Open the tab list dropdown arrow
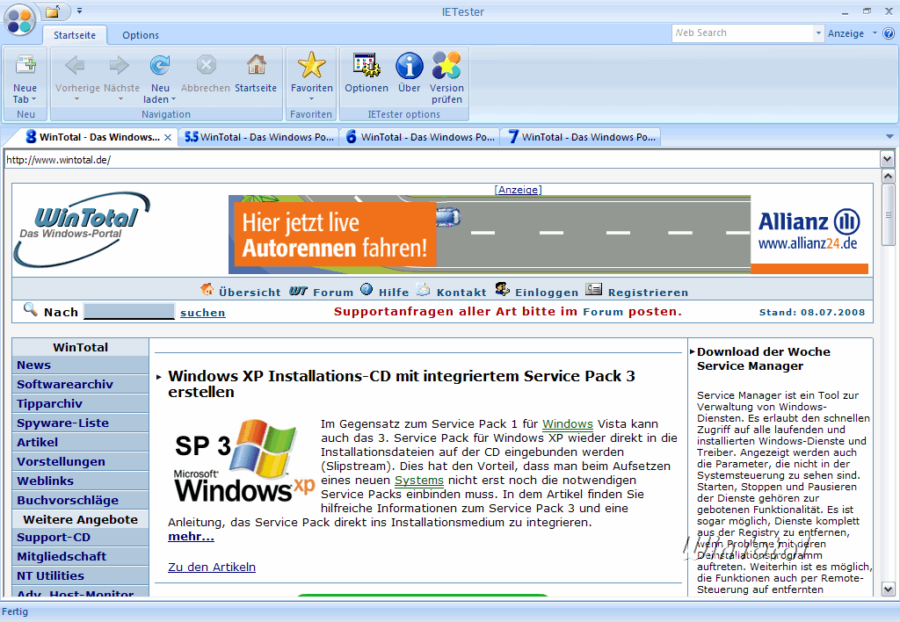900x622 pixels. pyautogui.click(x=889, y=137)
